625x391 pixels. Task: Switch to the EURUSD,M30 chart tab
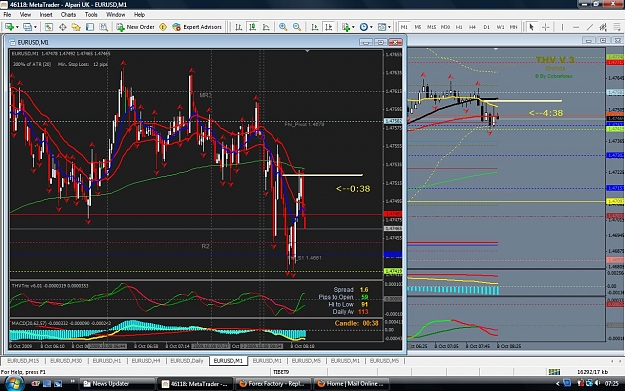click(x=66, y=361)
